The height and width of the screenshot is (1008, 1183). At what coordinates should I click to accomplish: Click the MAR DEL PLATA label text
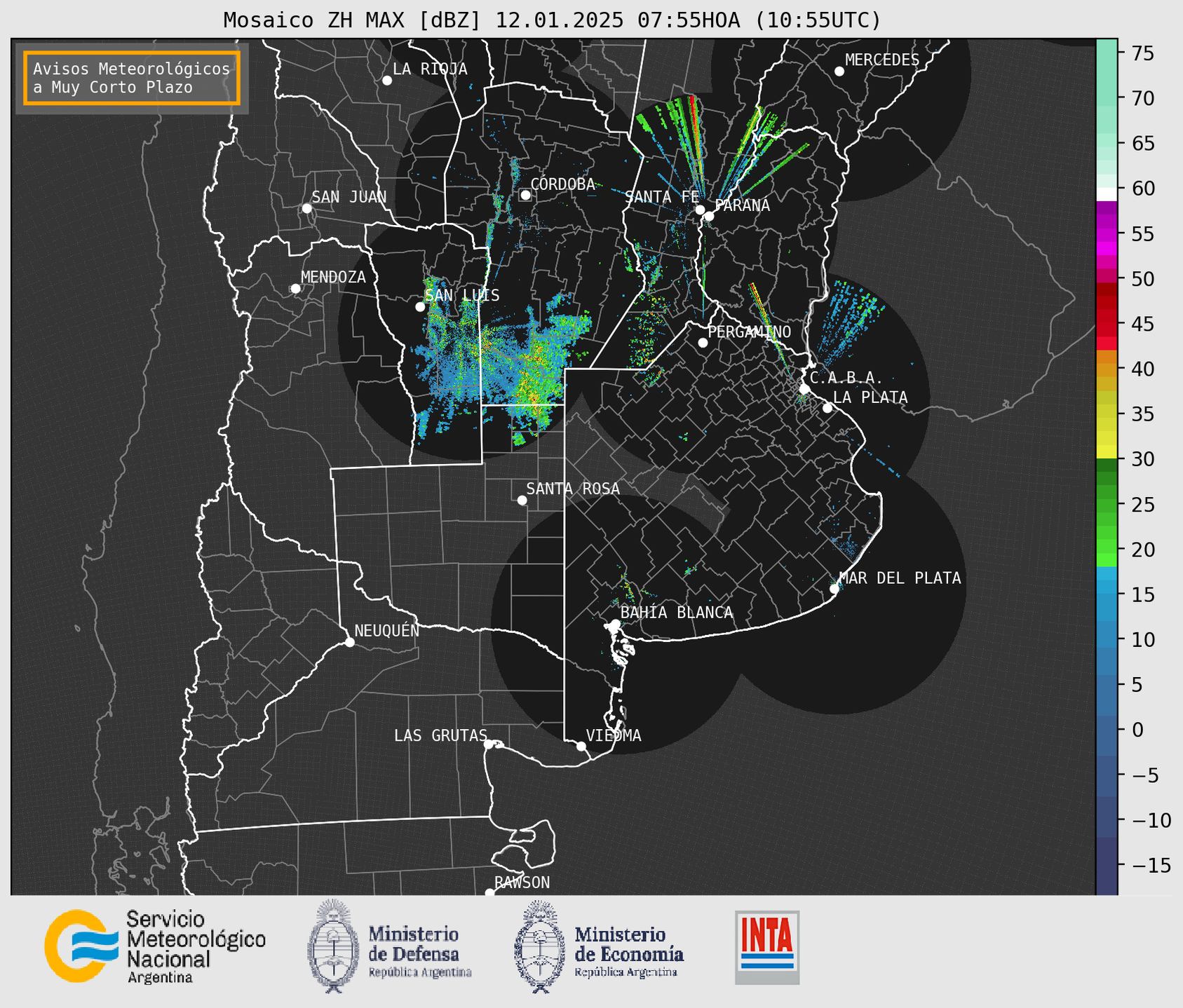pyautogui.click(x=900, y=578)
